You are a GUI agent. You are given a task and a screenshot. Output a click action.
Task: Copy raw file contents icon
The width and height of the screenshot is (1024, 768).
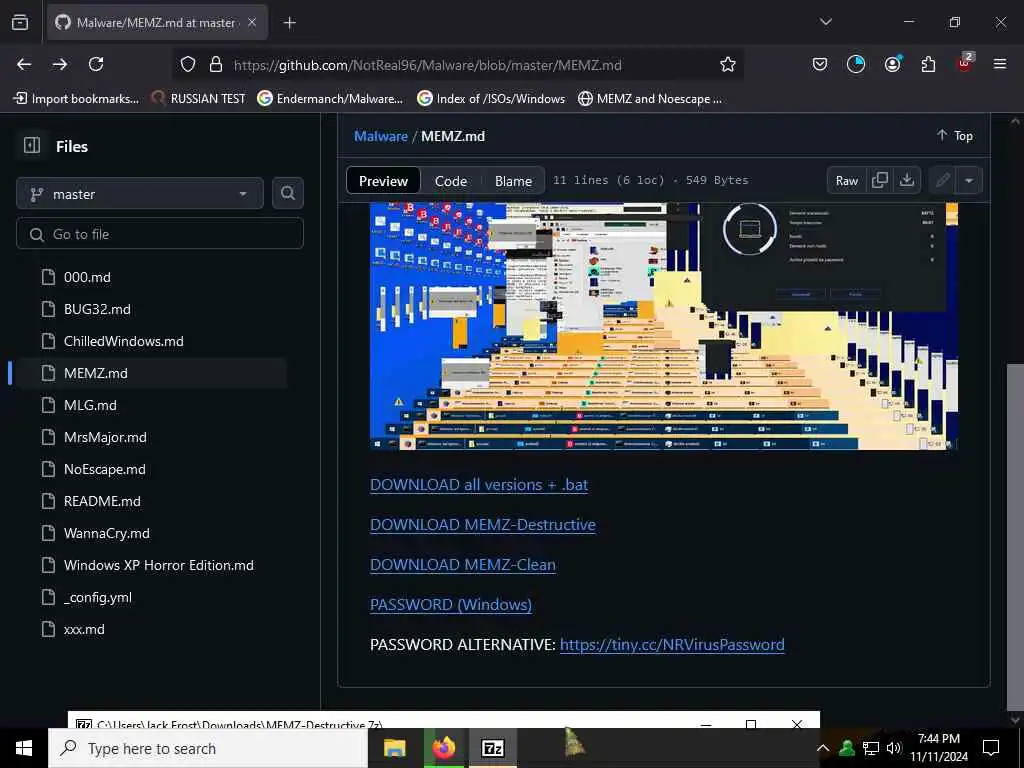point(880,180)
